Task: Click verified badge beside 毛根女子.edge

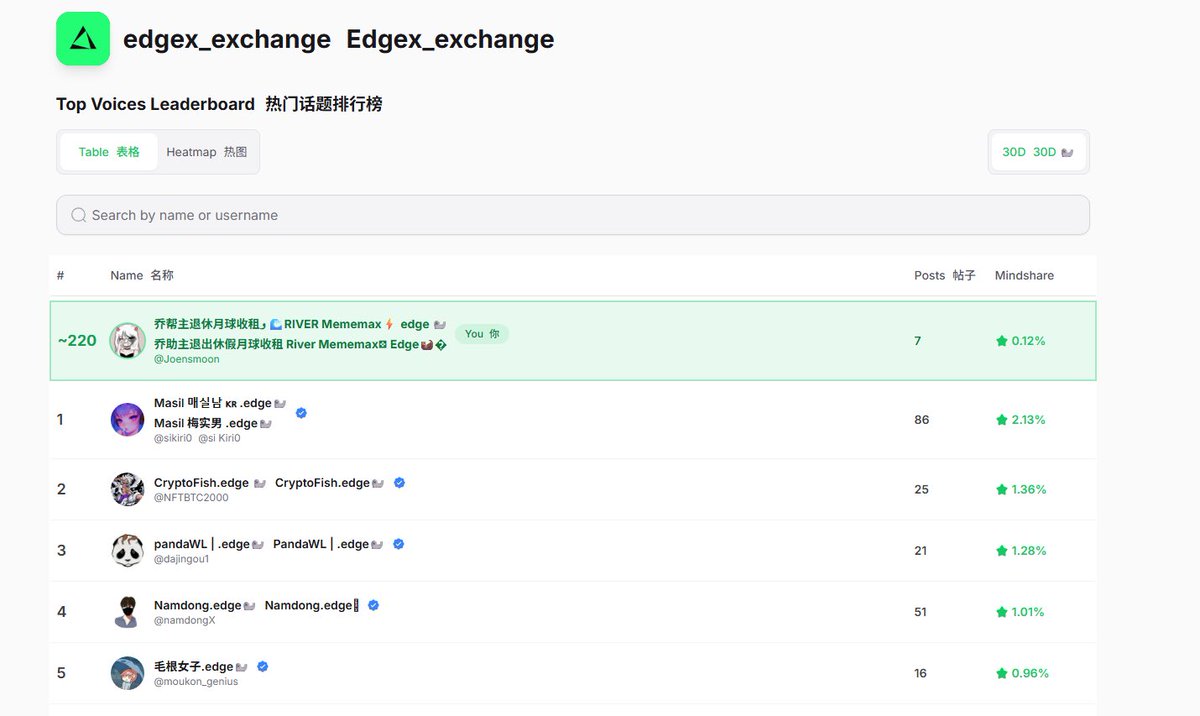Action: (x=262, y=666)
